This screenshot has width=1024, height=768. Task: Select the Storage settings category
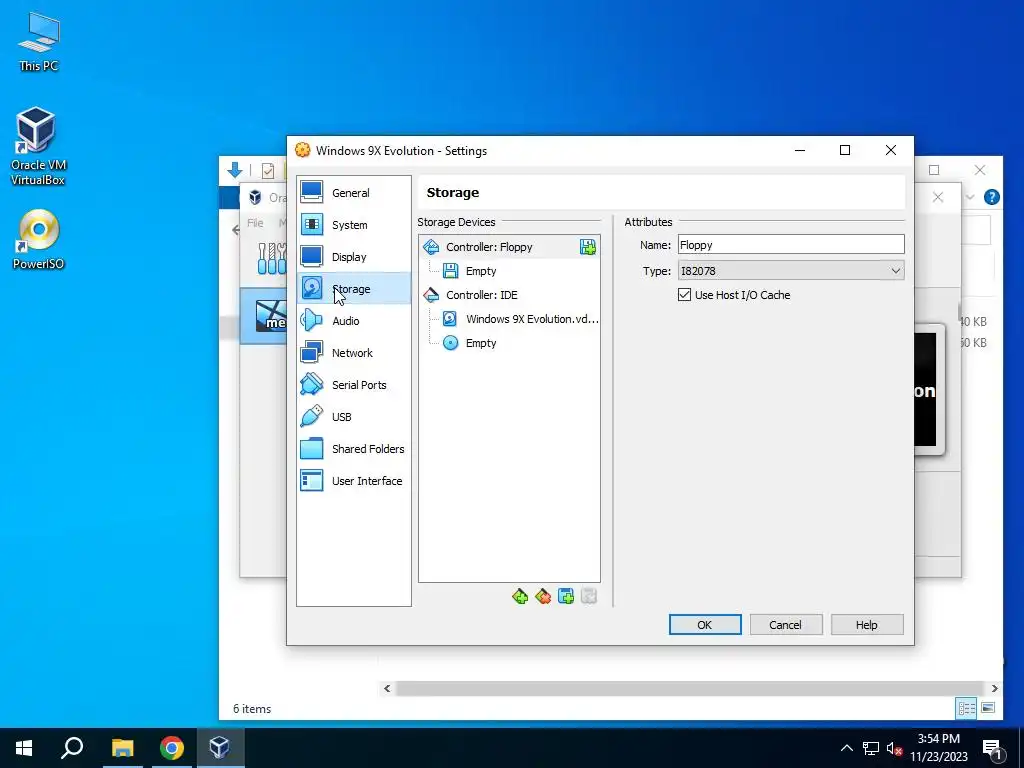point(353,289)
